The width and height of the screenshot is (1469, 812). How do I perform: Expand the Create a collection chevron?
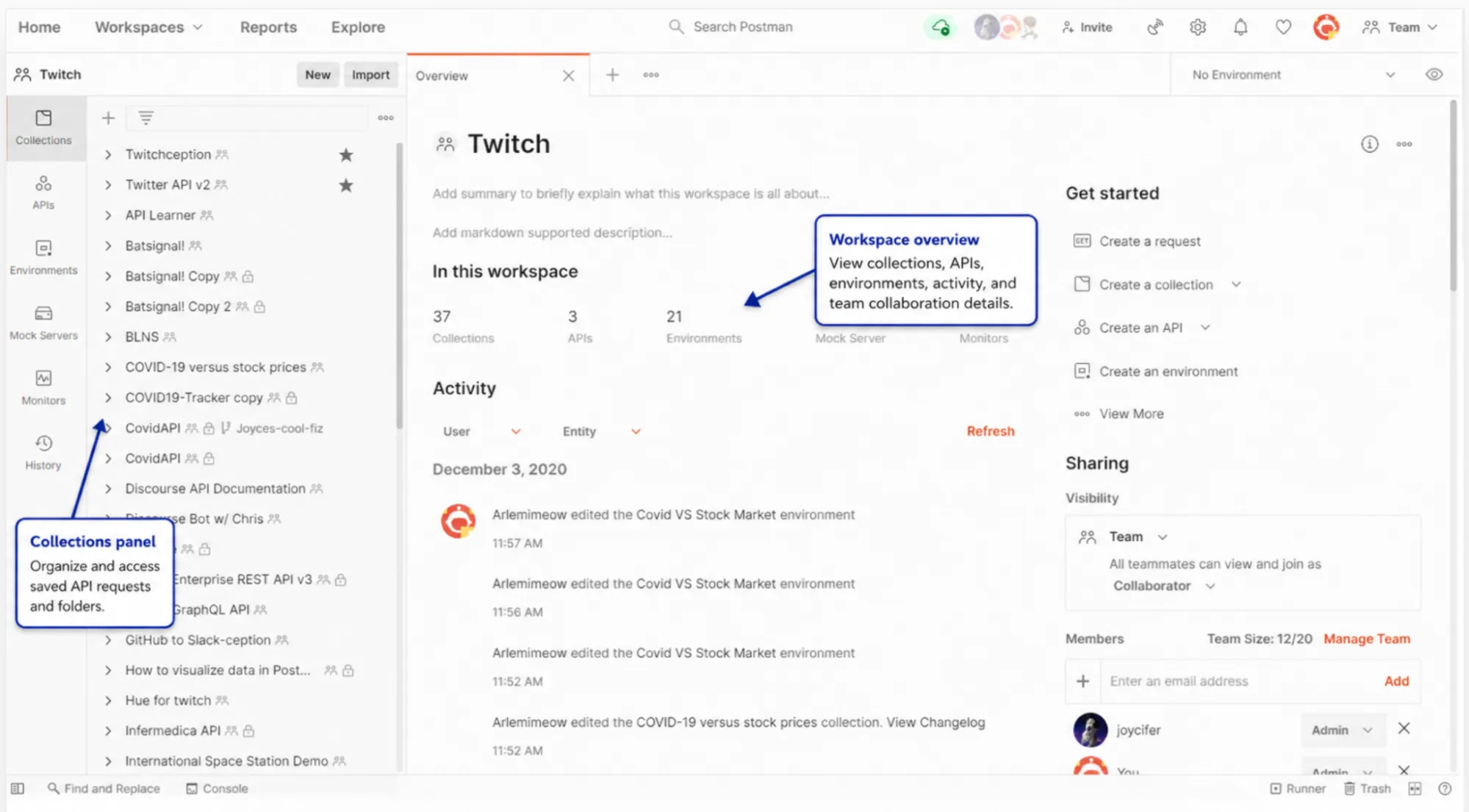[x=1236, y=284]
